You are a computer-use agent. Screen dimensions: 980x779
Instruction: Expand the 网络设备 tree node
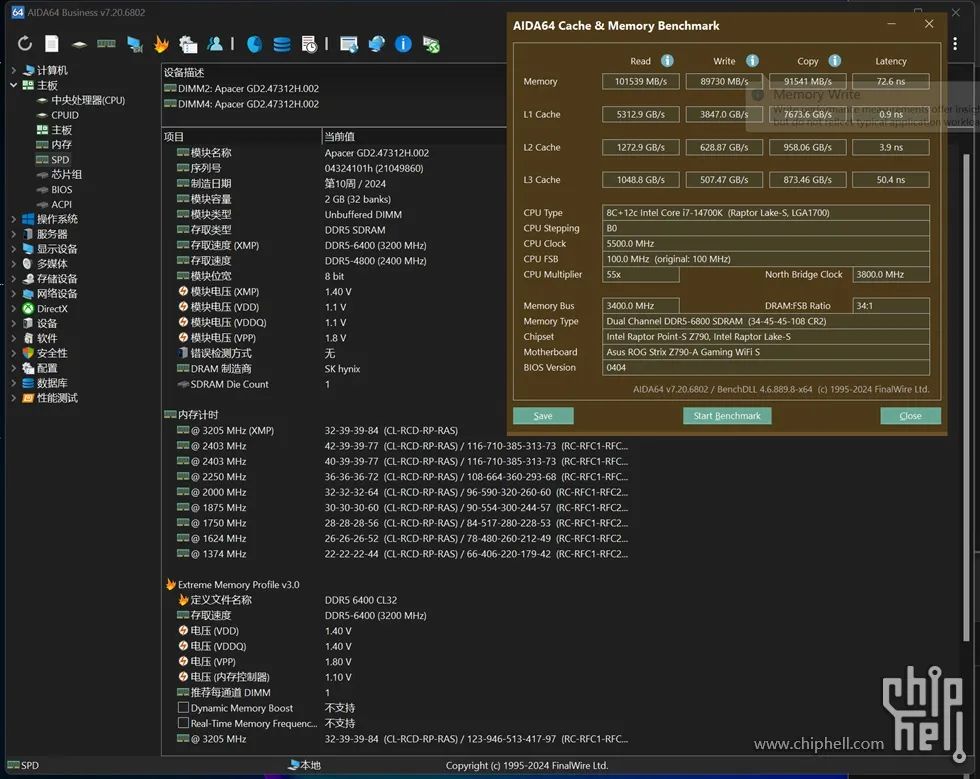click(14, 293)
